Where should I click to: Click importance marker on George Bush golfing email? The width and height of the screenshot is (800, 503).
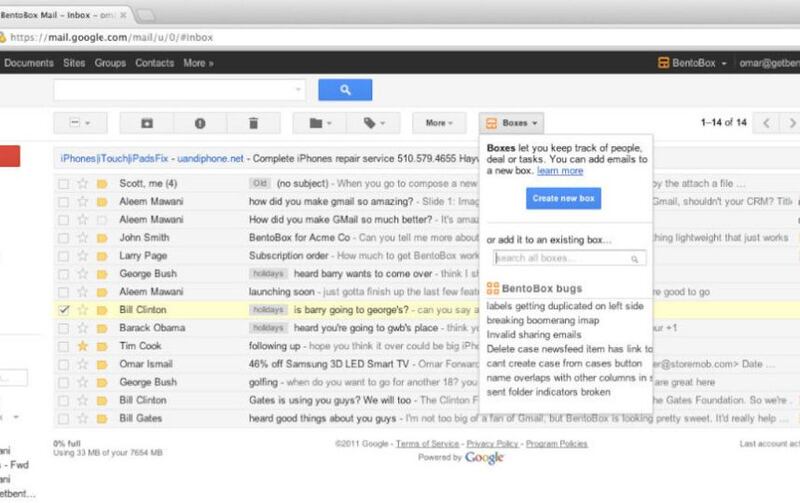(102, 383)
